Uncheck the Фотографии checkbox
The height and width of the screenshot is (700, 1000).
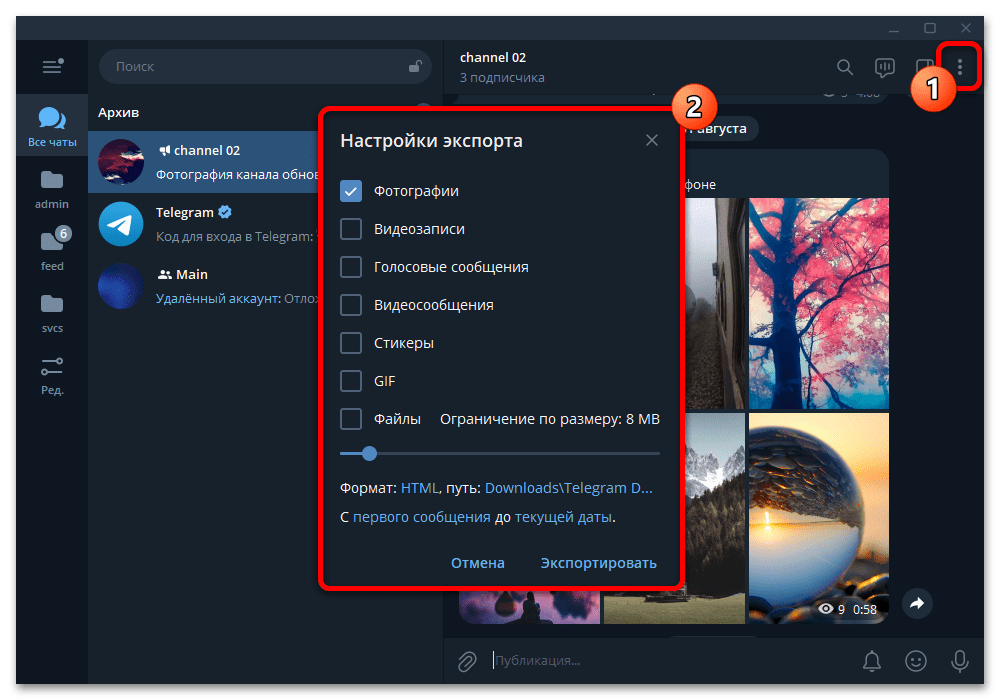(350, 190)
